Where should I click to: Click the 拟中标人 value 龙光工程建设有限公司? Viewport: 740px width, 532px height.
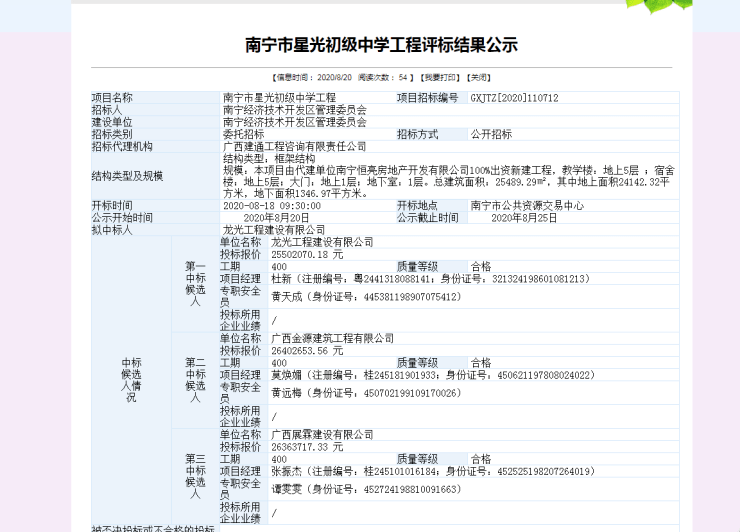(x=274, y=230)
